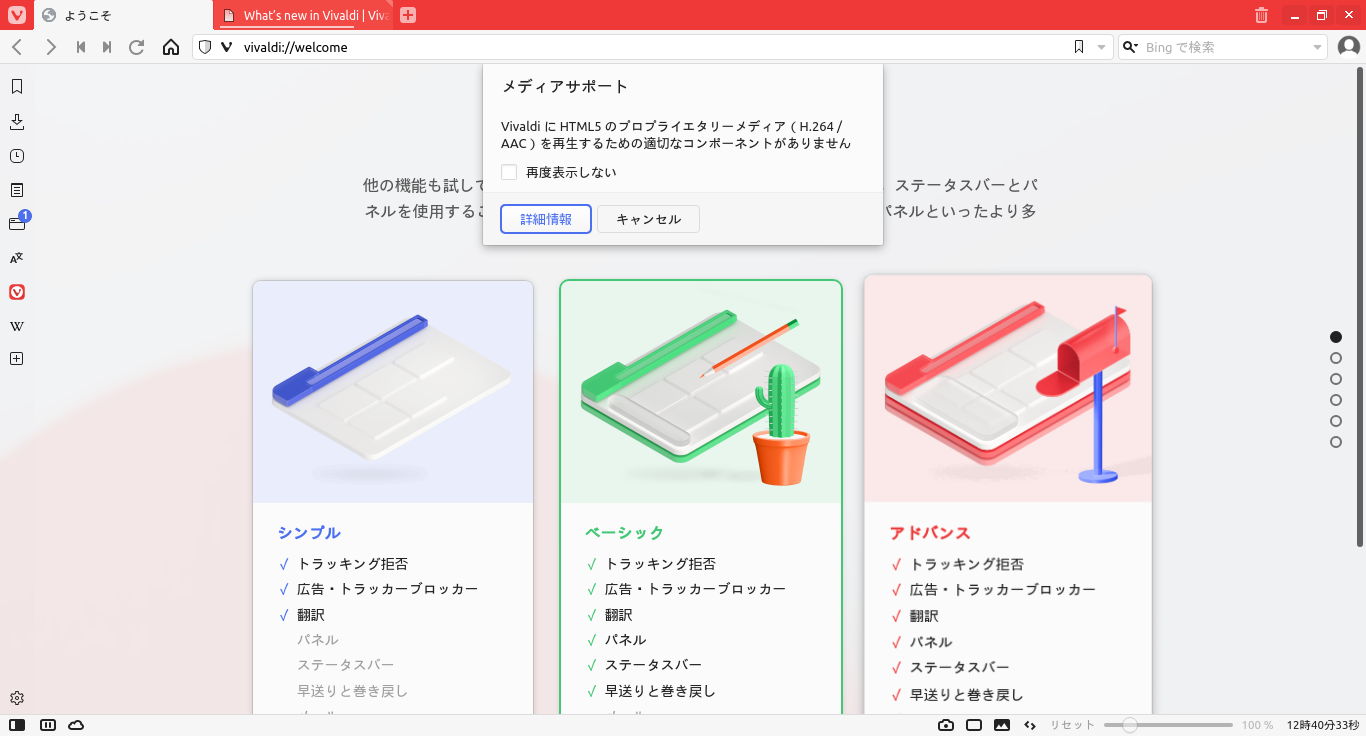Click the キャンセル button
1366x736 pixels.
click(x=648, y=219)
